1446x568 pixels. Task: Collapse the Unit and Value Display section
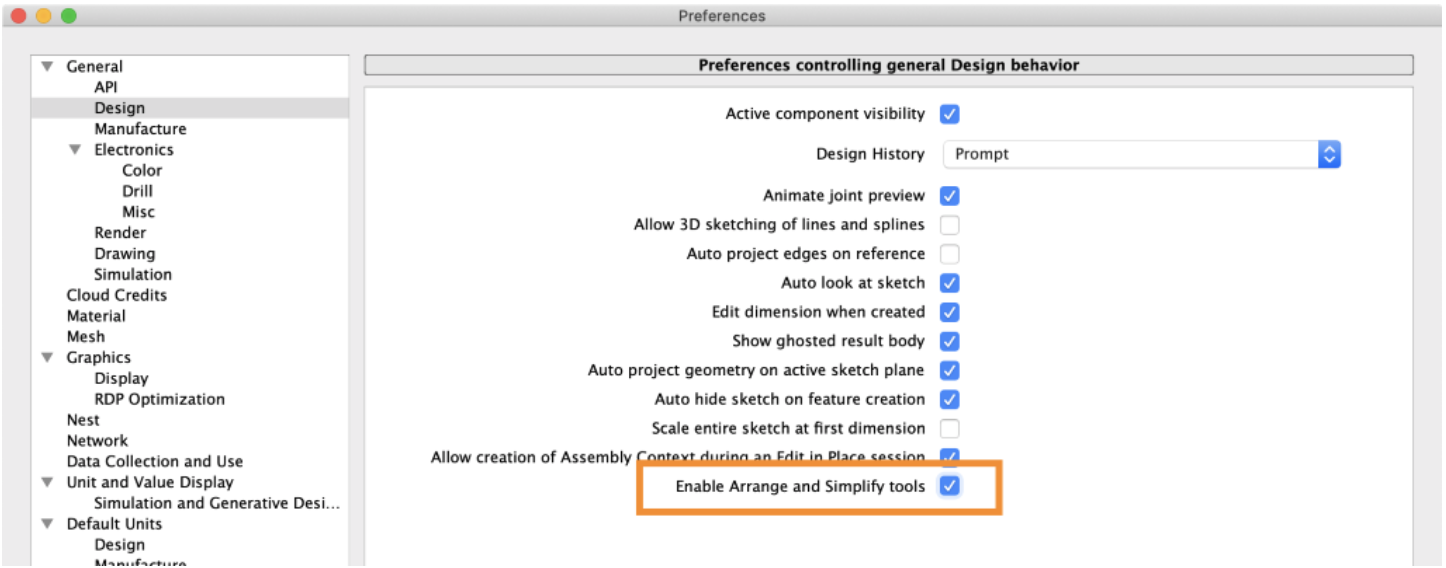pos(46,483)
